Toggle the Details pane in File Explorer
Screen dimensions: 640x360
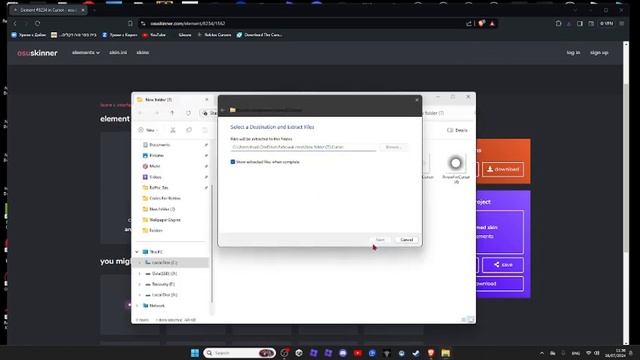pos(457,130)
